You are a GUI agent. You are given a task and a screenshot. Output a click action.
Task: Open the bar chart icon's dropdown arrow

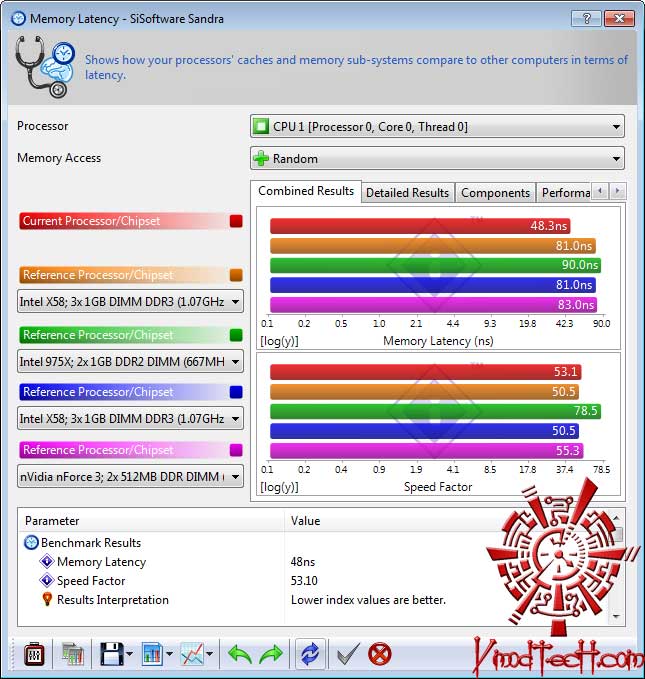[169, 654]
